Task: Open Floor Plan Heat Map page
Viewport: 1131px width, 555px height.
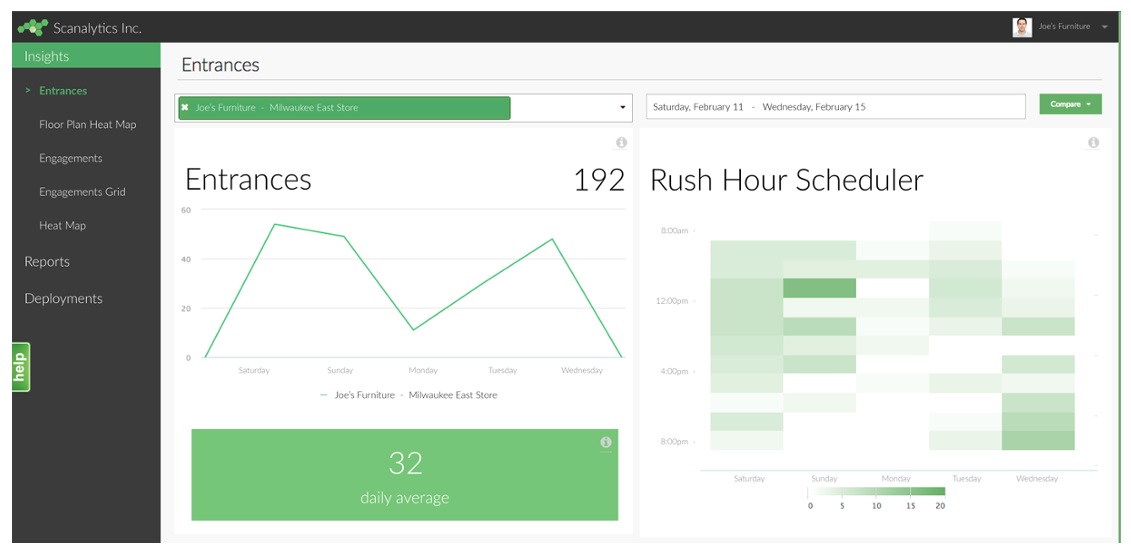Action: click(x=87, y=125)
